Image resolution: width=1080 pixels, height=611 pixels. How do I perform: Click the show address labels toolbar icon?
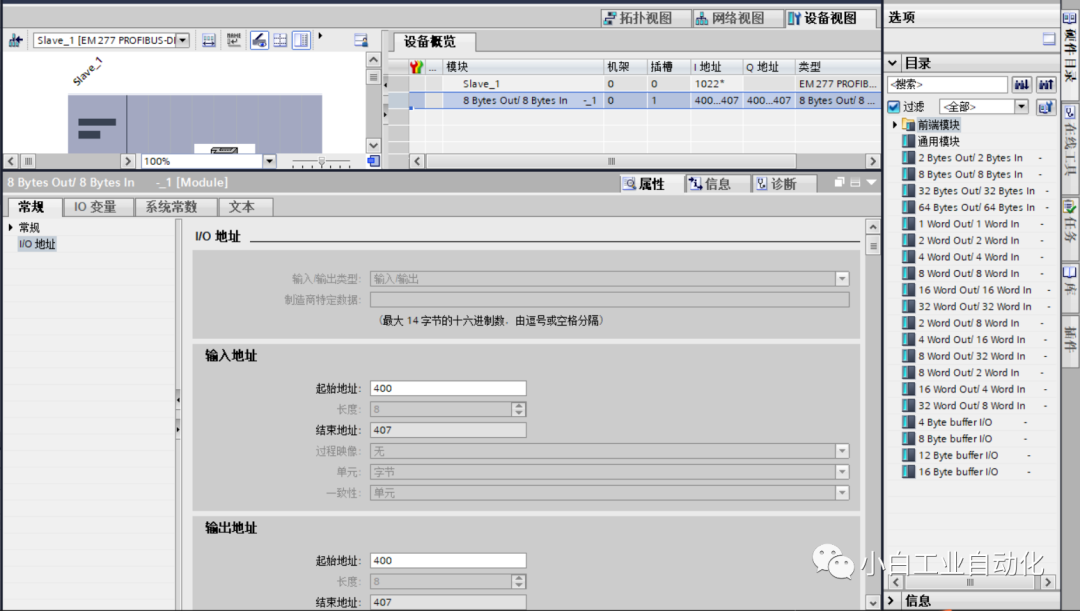click(209, 41)
